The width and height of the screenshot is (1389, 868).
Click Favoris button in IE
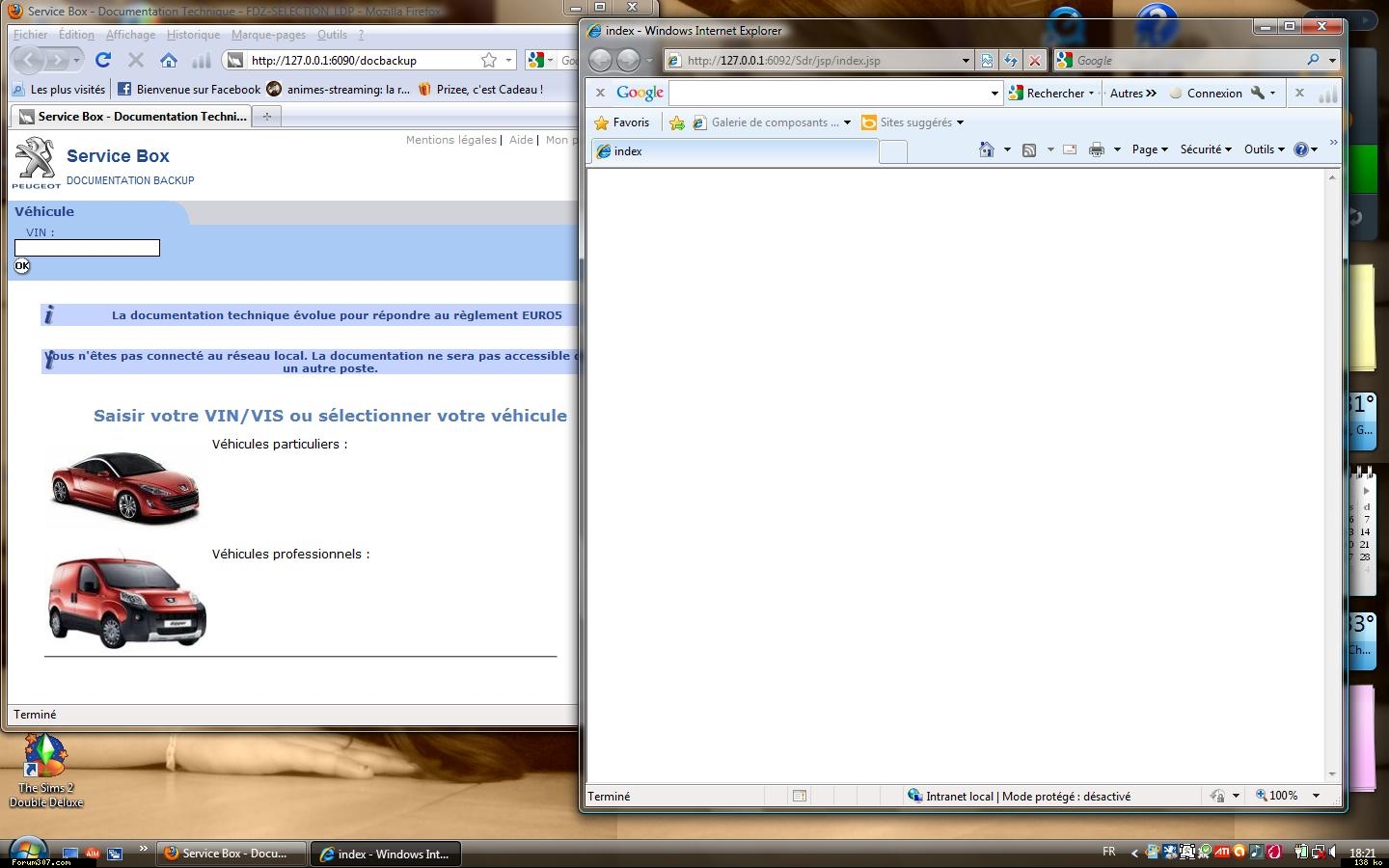click(622, 122)
